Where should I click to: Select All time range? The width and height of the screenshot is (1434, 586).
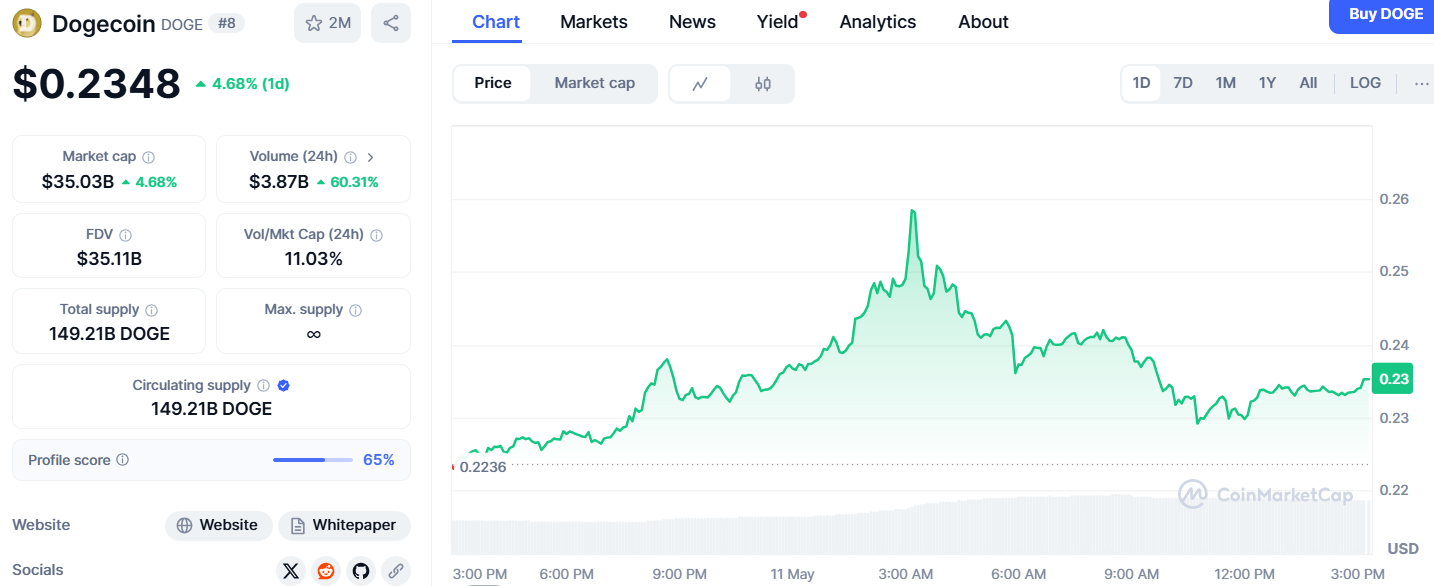(x=1308, y=83)
